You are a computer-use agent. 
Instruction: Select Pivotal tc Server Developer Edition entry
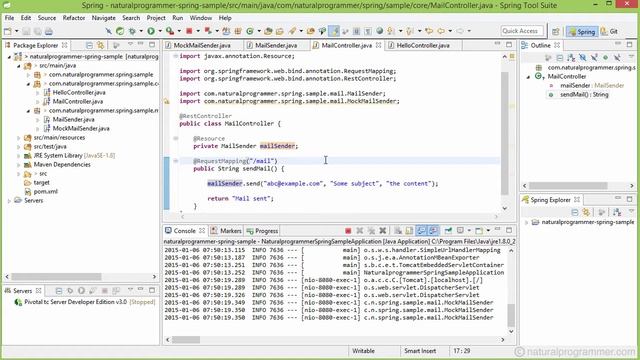click(x=76, y=302)
